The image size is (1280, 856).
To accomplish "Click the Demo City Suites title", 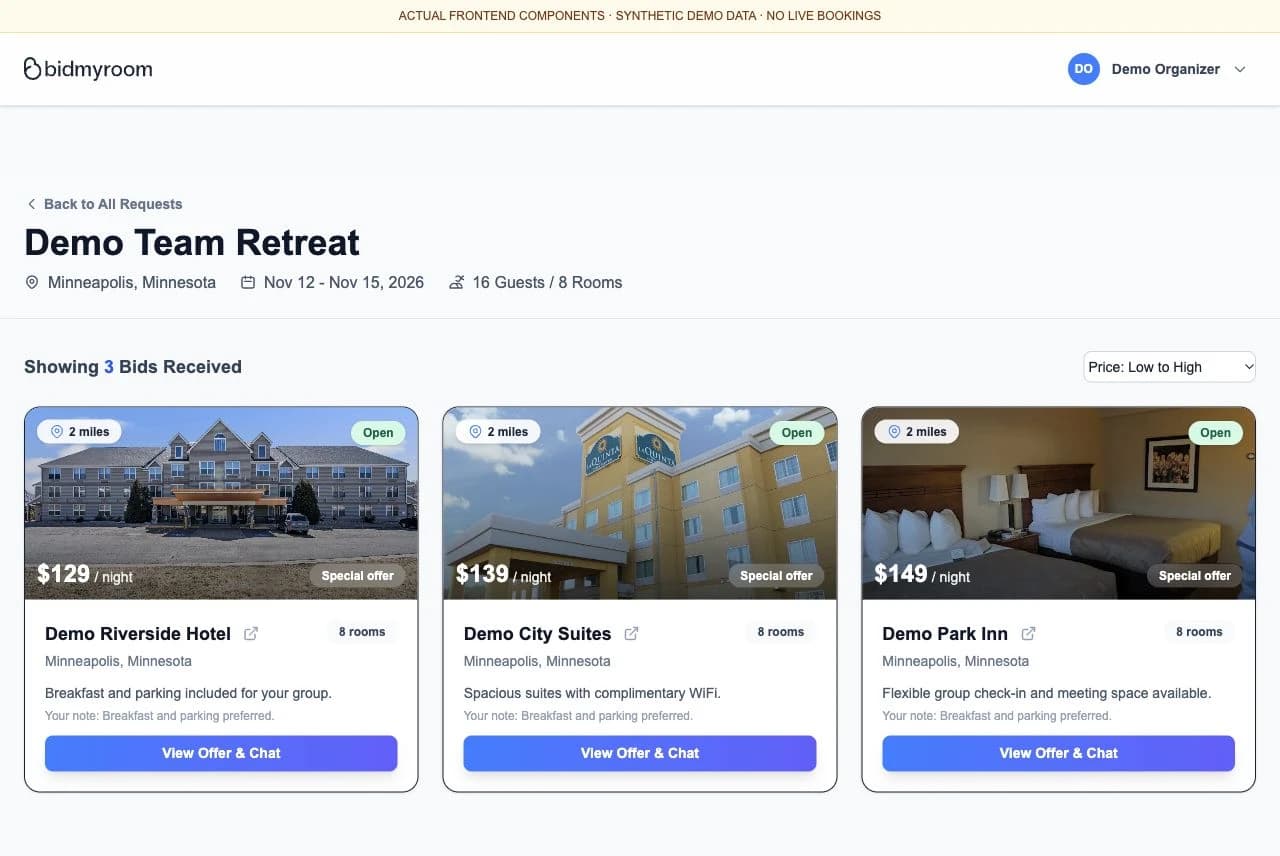I will (537, 634).
